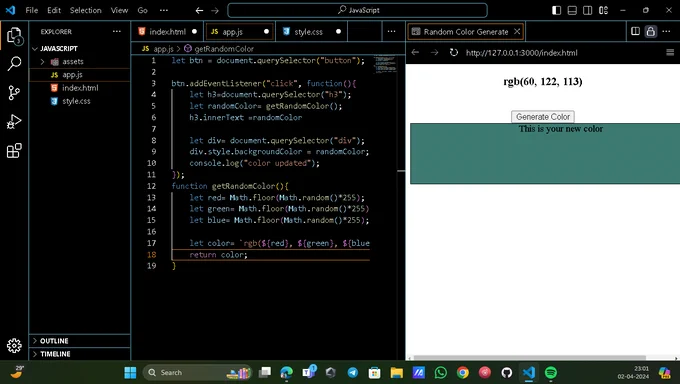Expand the TIMELINE section

(79, 354)
